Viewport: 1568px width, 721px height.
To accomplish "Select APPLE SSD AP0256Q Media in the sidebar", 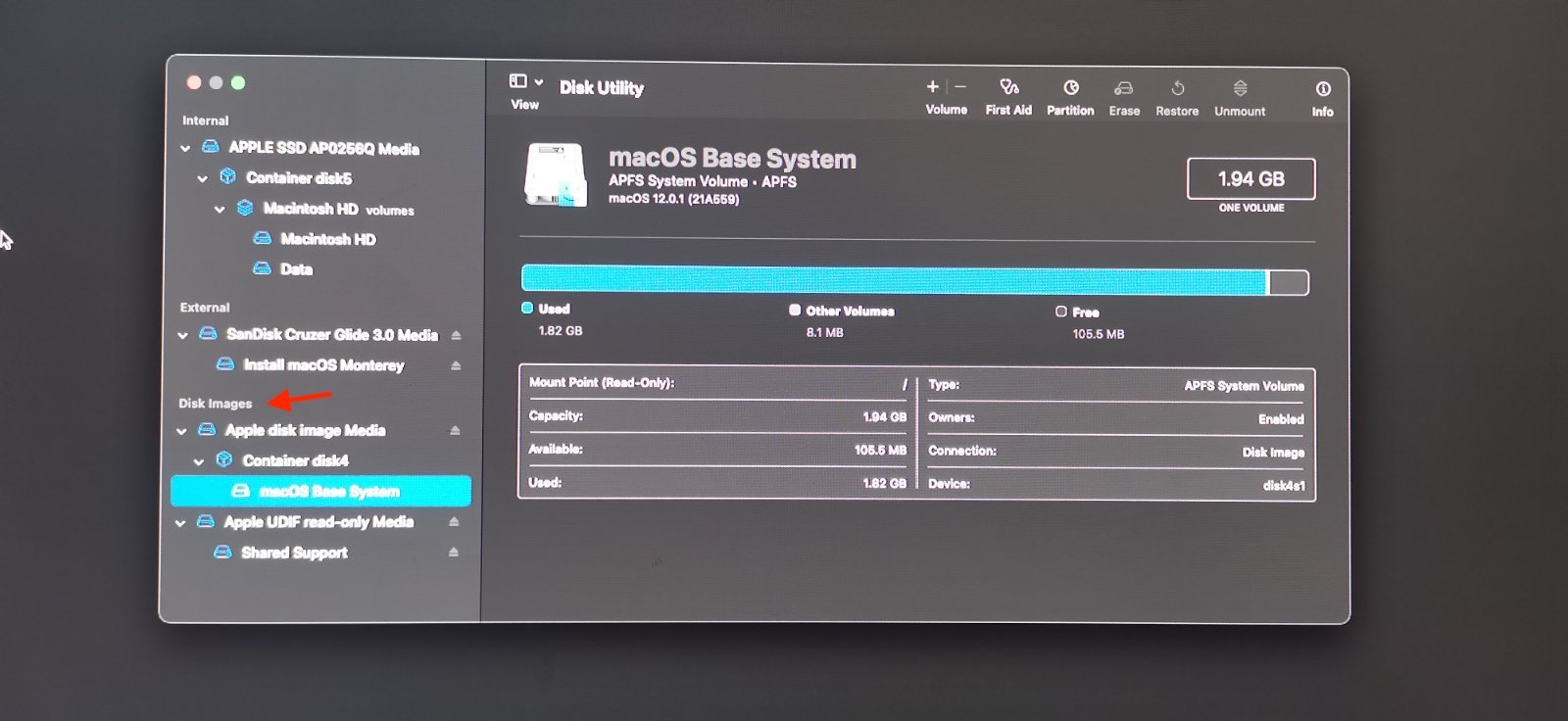I will point(323,148).
